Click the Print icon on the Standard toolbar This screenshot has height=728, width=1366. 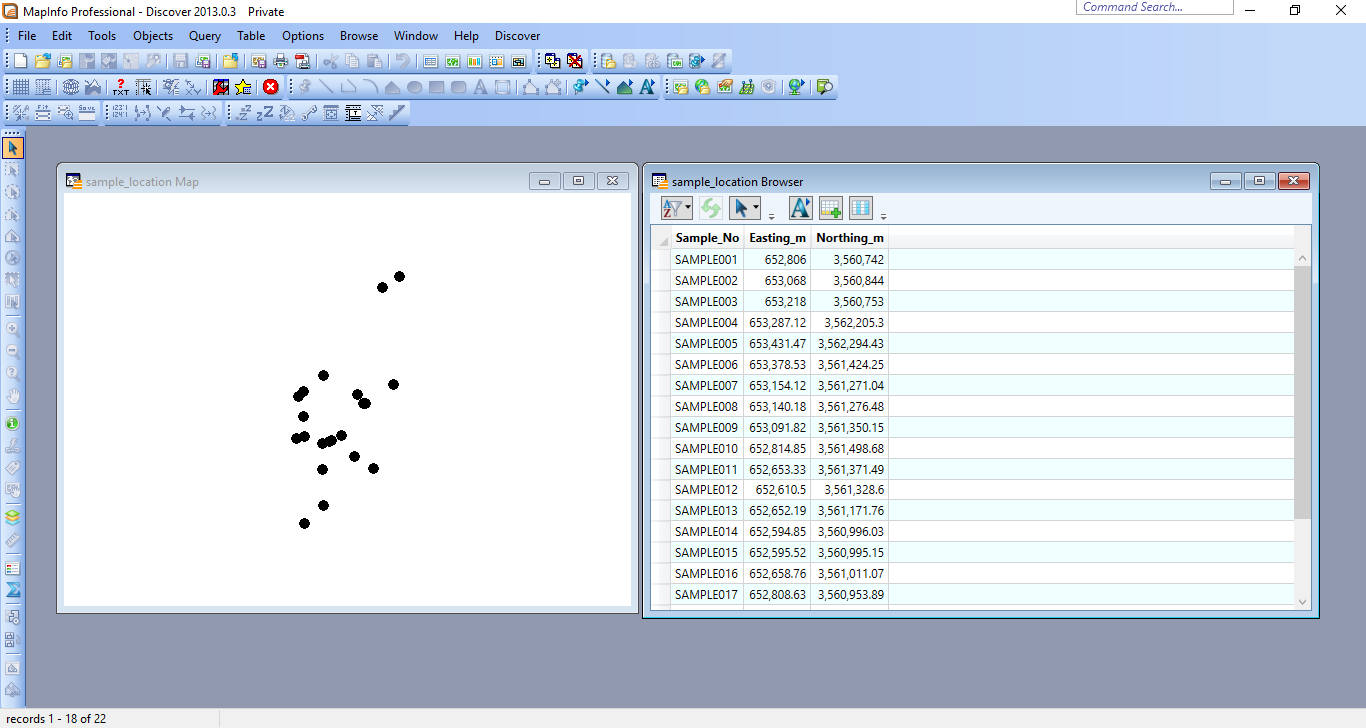[x=280, y=60]
